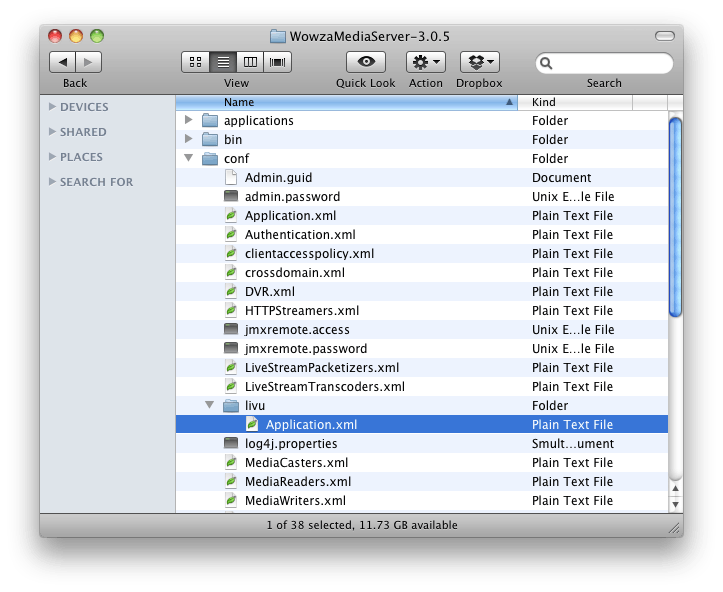Expand the DEVICES sidebar section

[52, 107]
